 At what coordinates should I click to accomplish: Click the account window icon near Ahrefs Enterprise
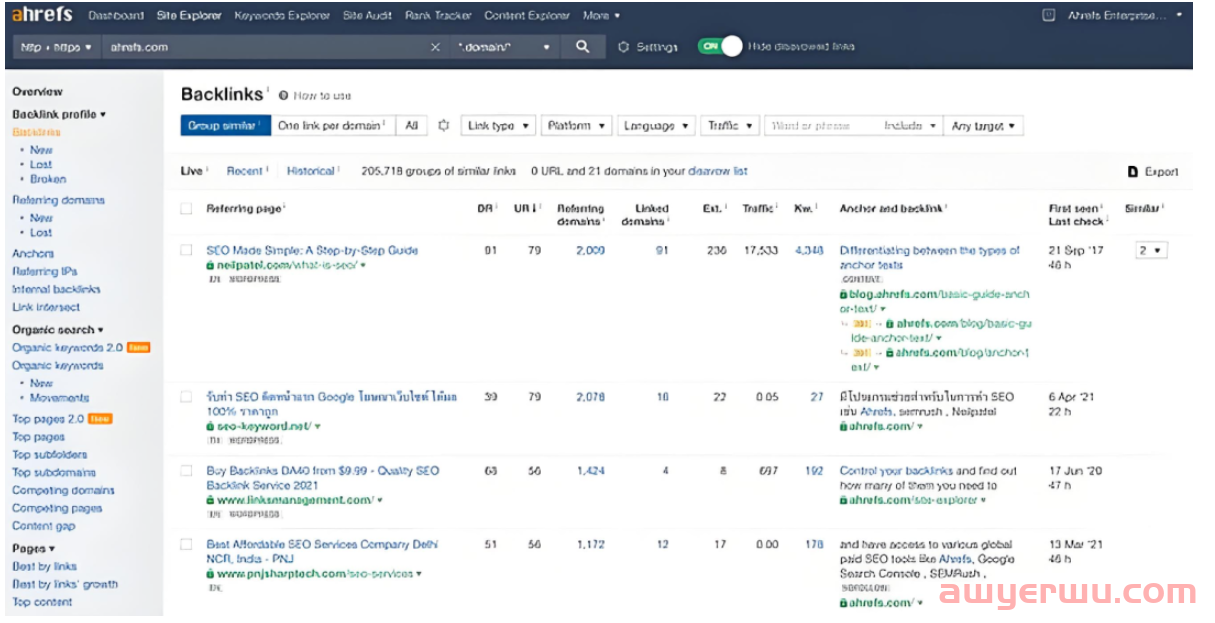pyautogui.click(x=1048, y=15)
